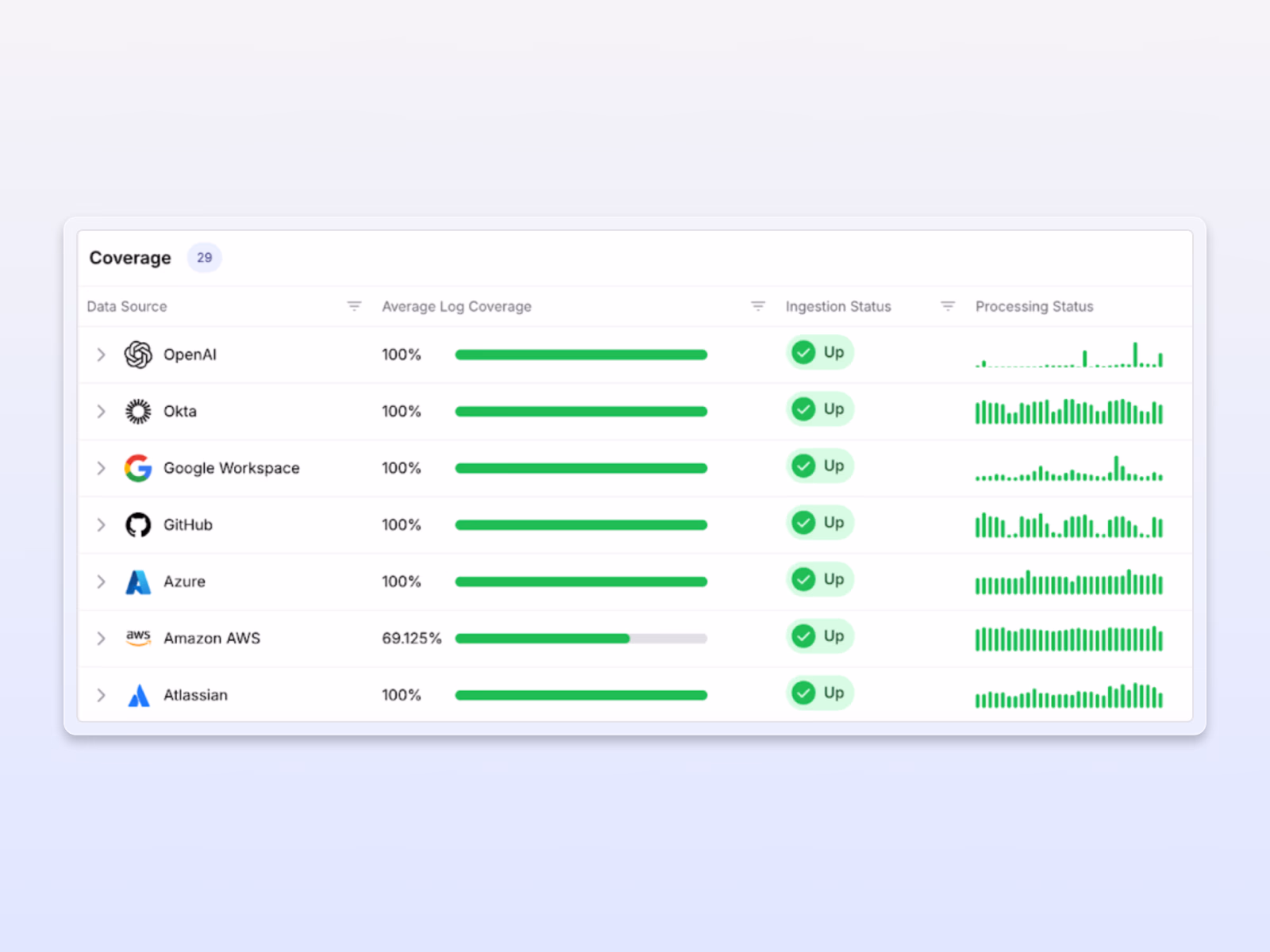This screenshot has height=952, width=1270.
Task: Click the Google Workspace logo
Action: pyautogui.click(x=138, y=468)
